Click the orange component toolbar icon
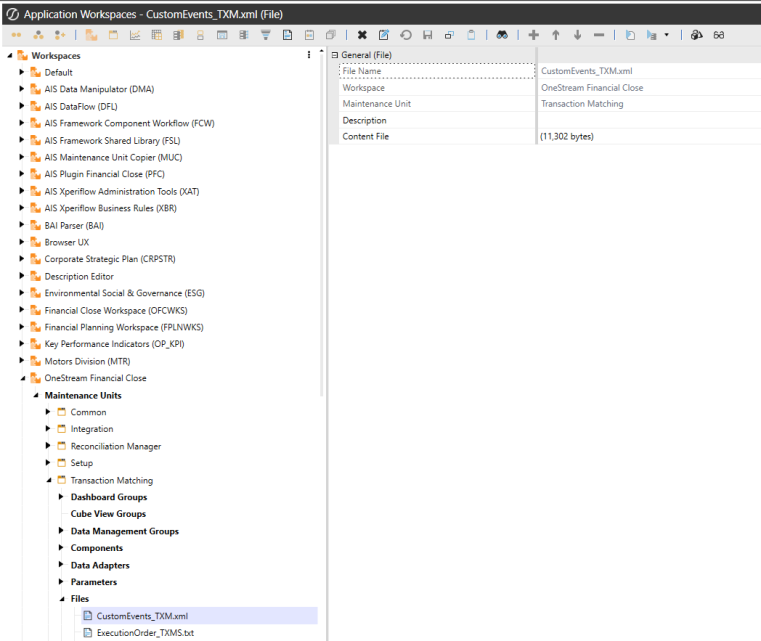Screen dimensions: 761x641 click(200, 35)
